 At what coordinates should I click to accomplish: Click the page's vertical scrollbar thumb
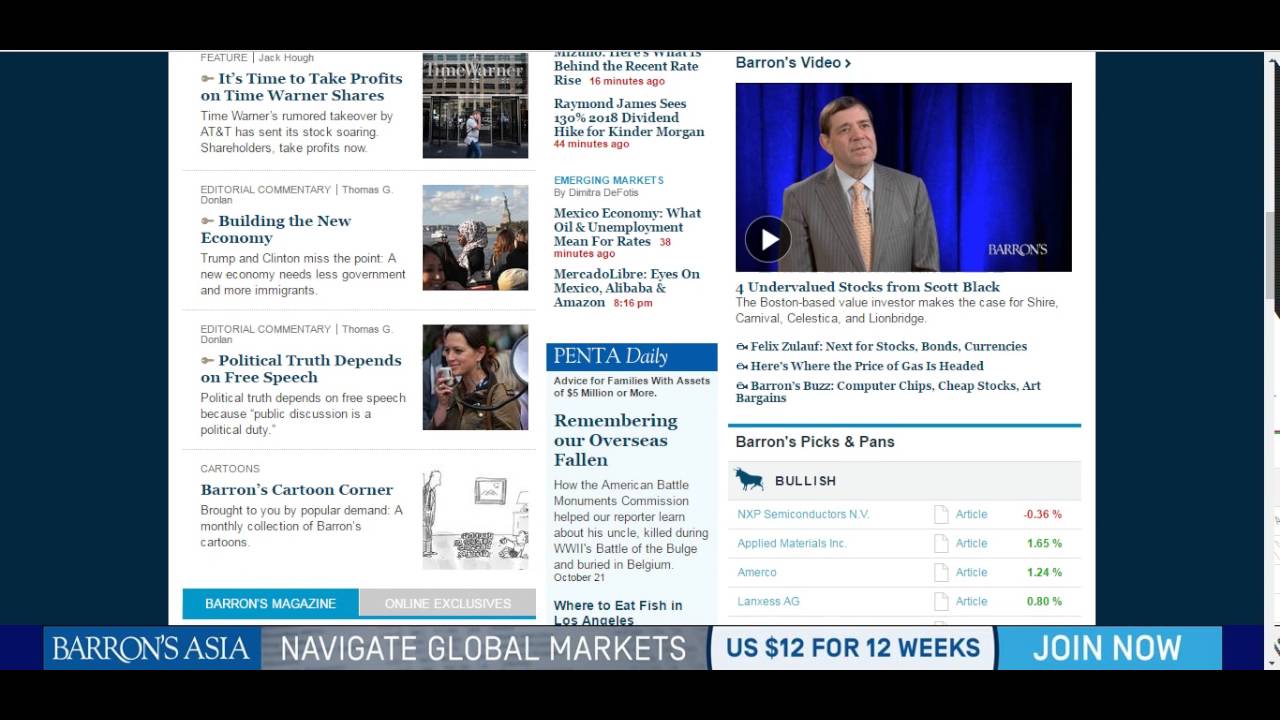(1272, 255)
